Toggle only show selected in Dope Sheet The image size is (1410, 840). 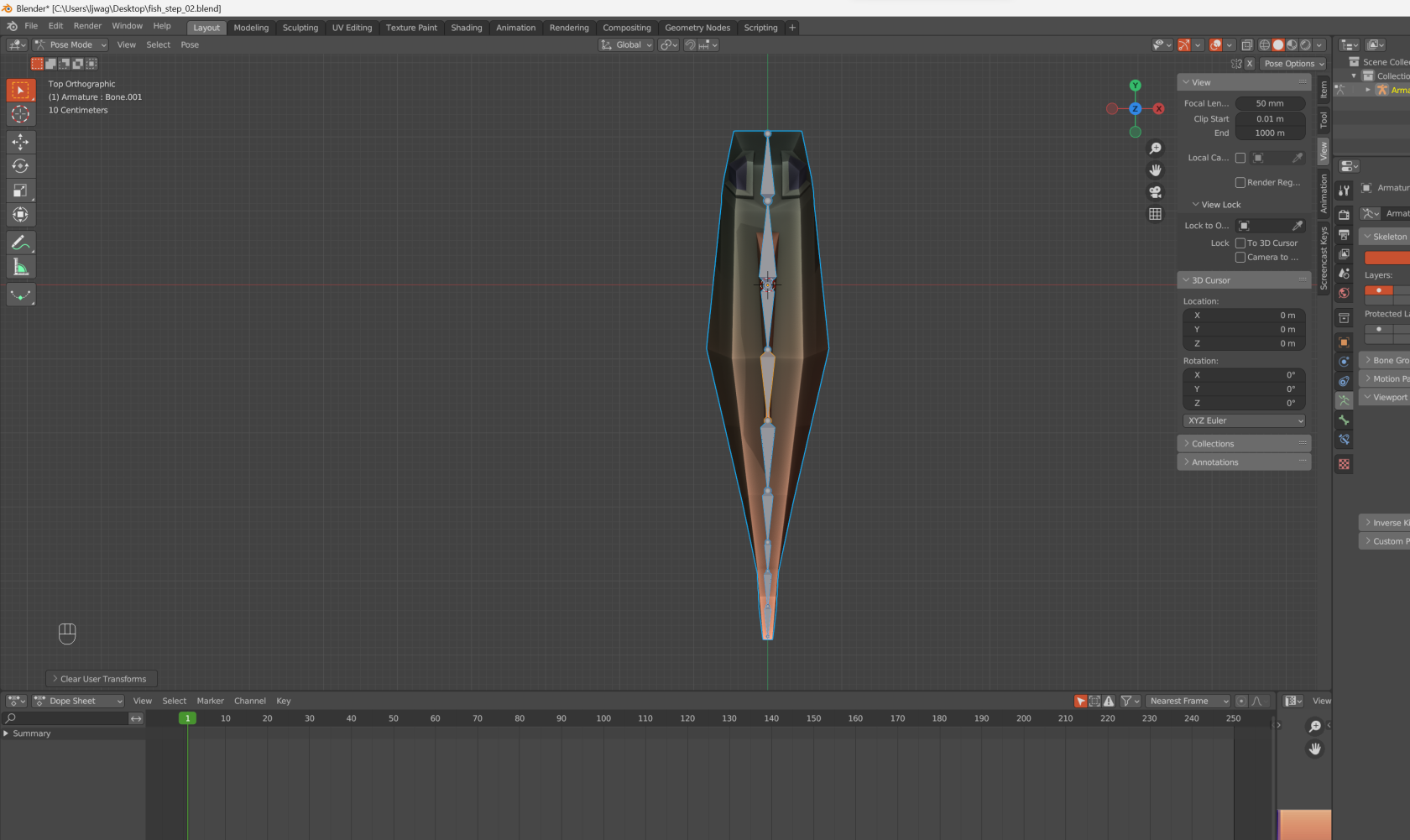point(1081,702)
